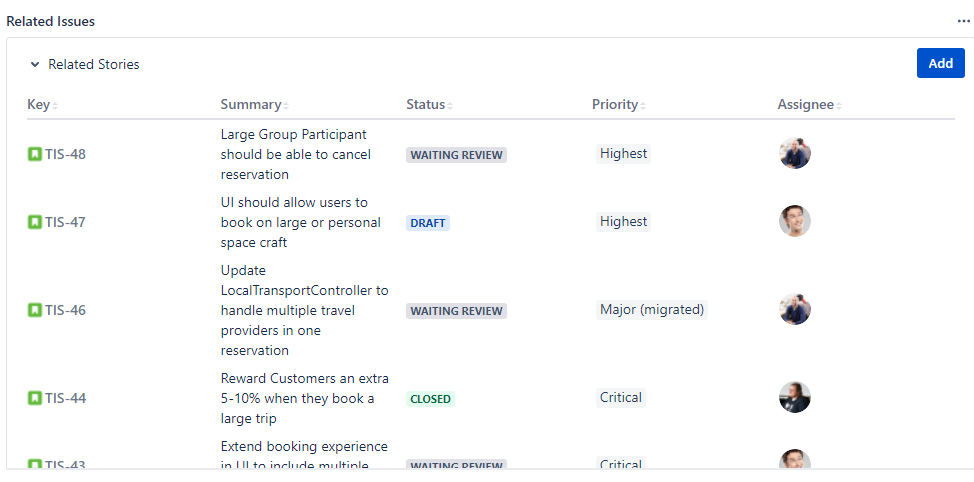The image size is (974, 482).
Task: Click the assignee avatar for TIS-44
Action: (795, 397)
